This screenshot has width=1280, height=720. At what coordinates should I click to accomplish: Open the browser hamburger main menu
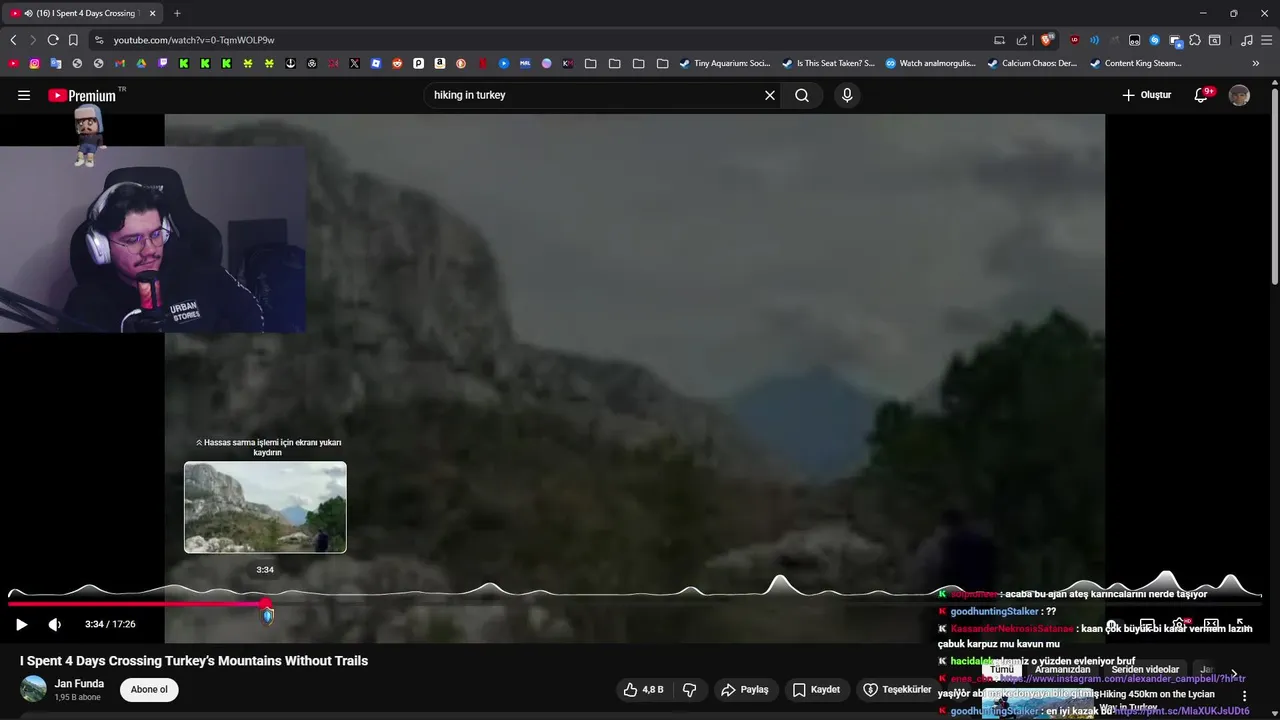pos(1265,40)
